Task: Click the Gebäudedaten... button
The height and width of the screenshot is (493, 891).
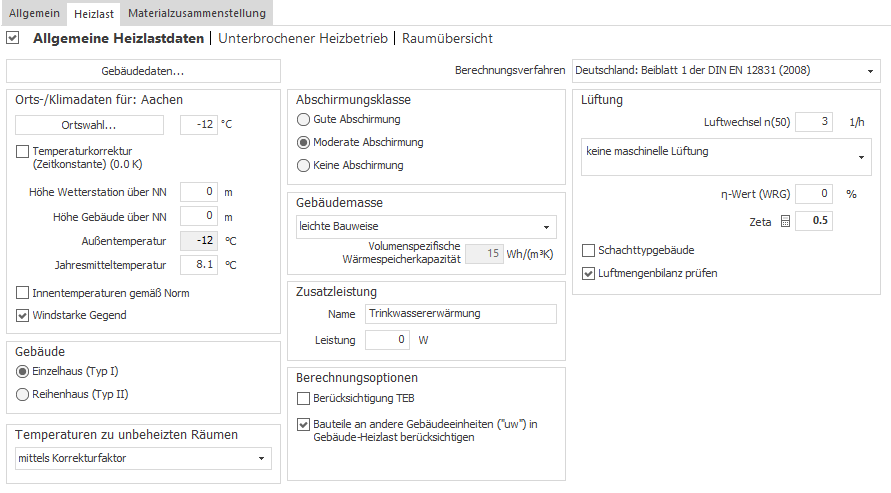Action: coord(143,71)
